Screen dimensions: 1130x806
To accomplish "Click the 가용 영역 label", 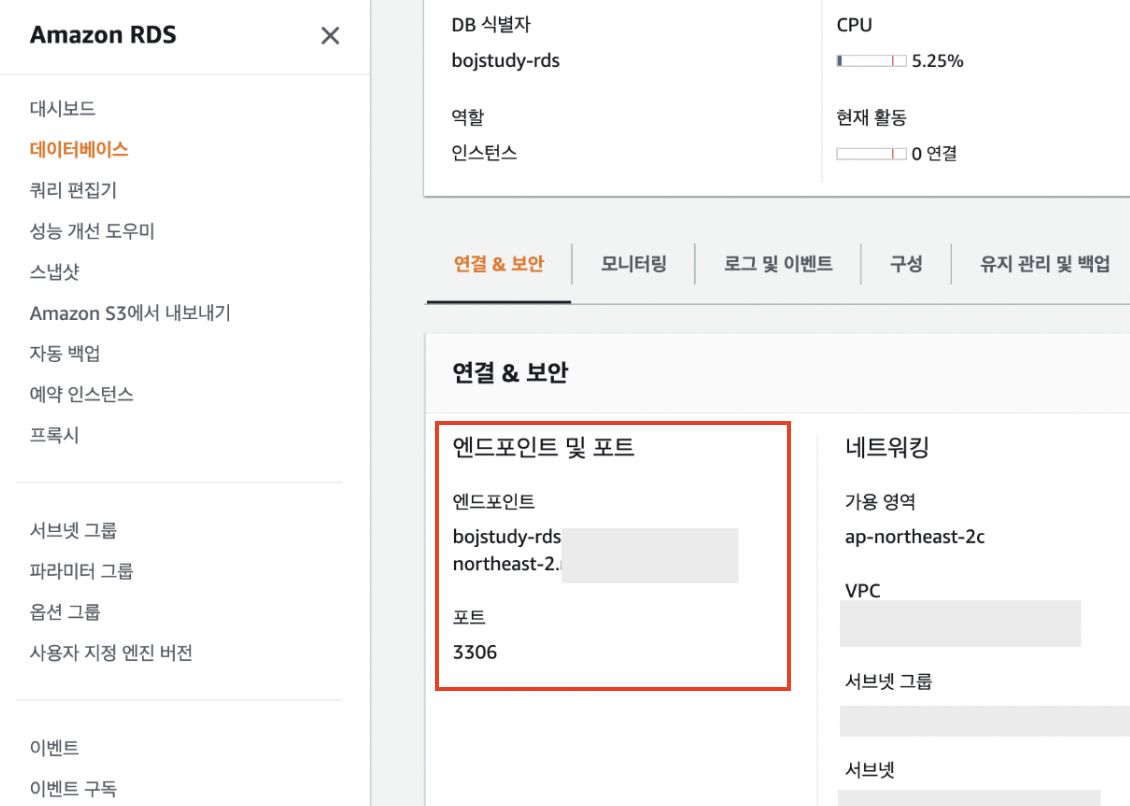I will [880, 502].
